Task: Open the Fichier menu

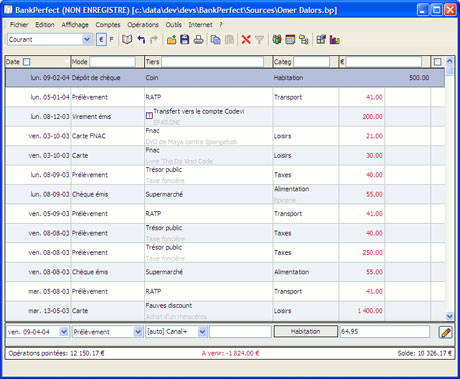Action: tap(19, 25)
